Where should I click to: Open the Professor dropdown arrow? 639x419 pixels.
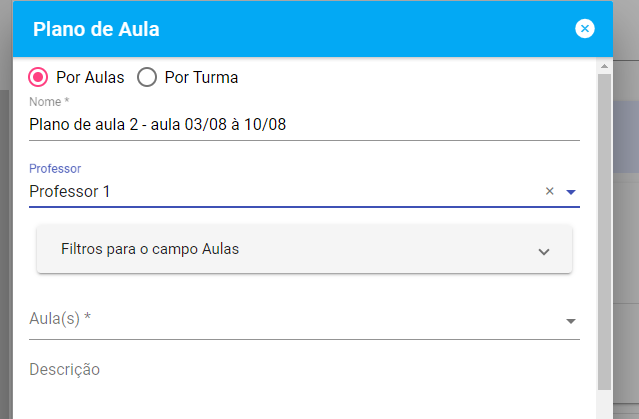pos(571,192)
